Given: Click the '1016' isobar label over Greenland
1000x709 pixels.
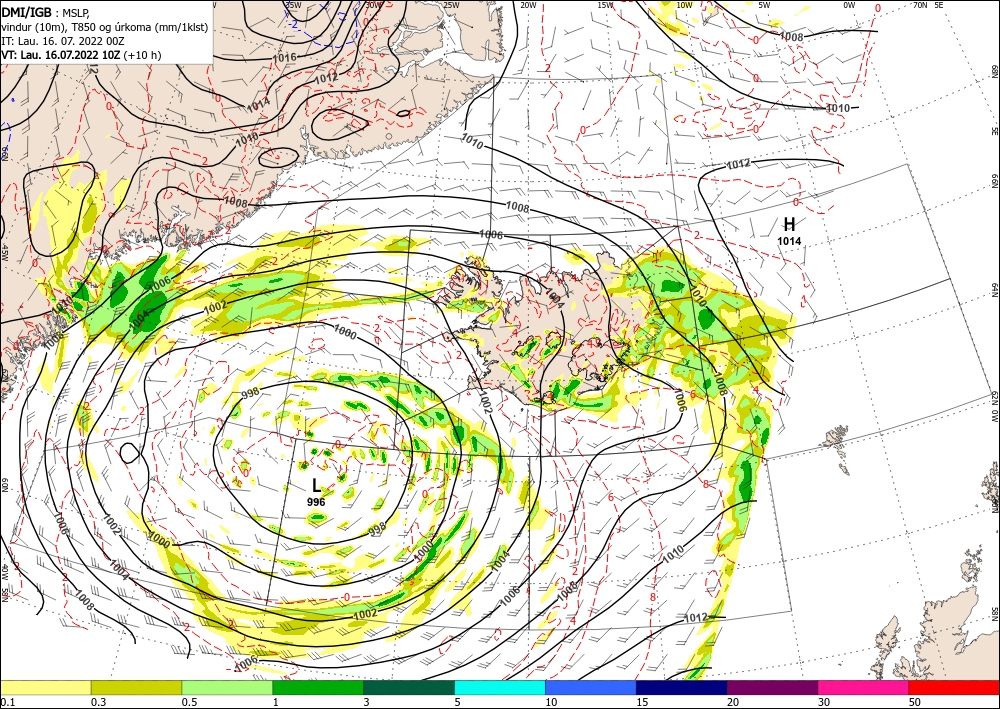Looking at the screenshot, I should [284, 58].
